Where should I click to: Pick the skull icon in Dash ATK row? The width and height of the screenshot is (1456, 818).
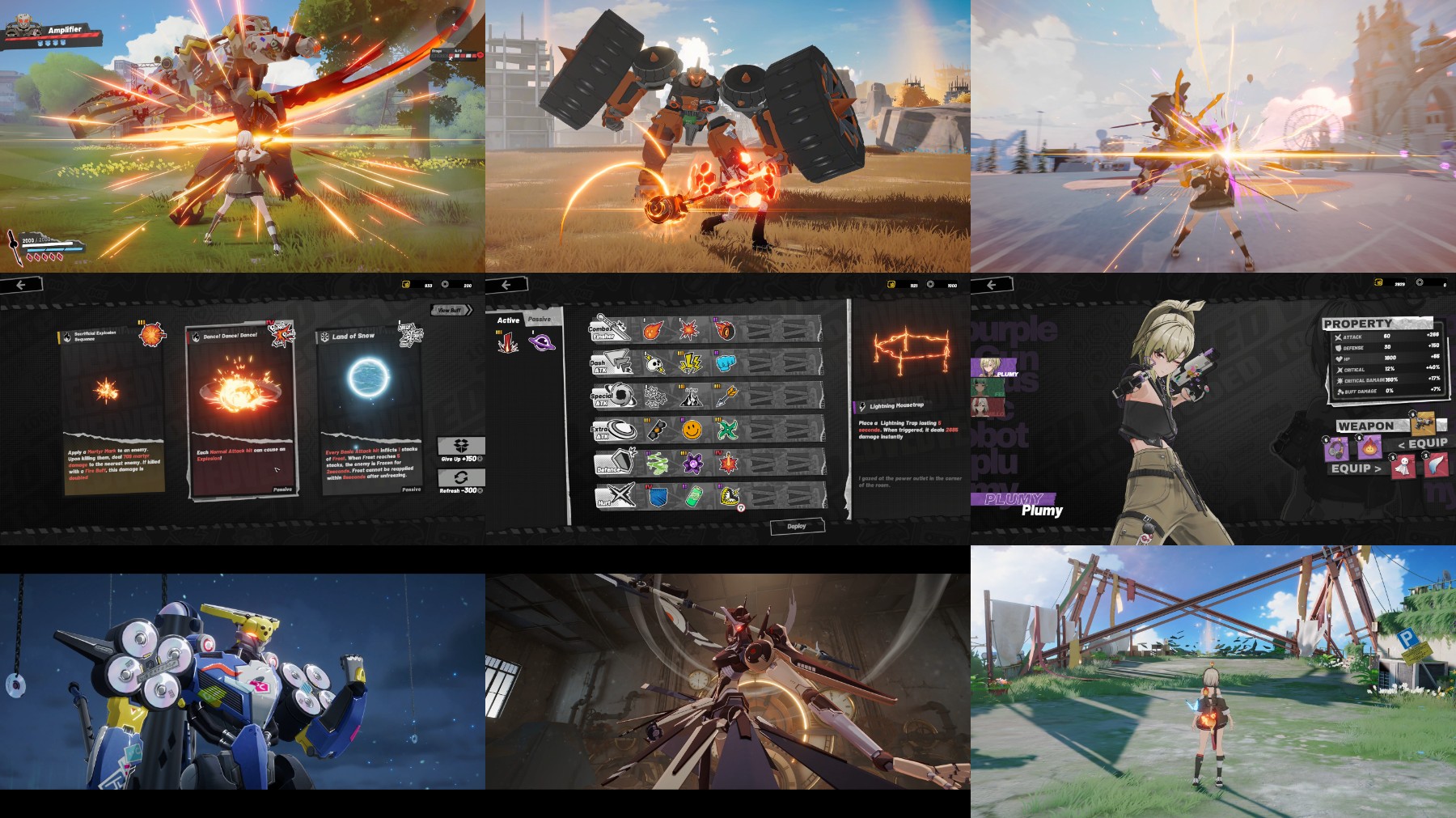655,363
